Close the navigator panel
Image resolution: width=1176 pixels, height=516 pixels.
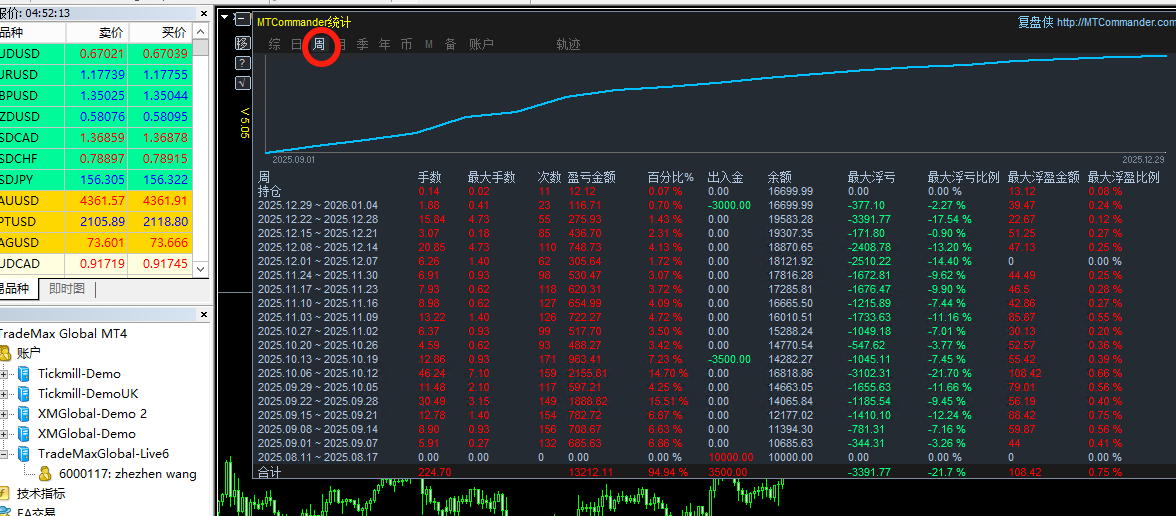[x=203, y=314]
